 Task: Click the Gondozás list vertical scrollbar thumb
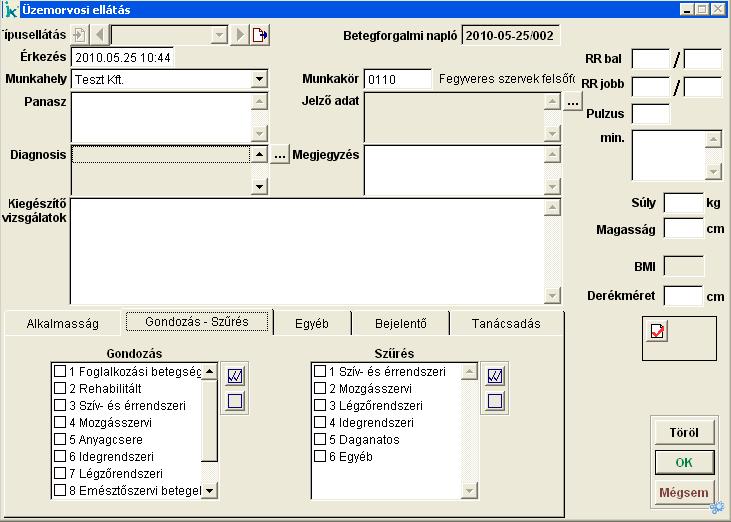pos(209,420)
